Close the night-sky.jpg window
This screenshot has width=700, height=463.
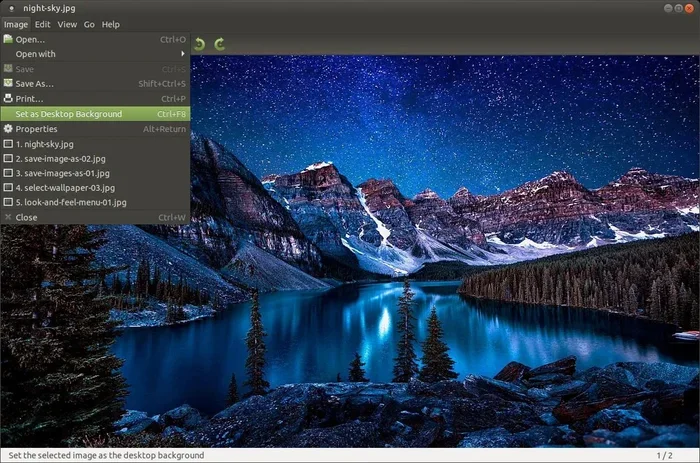(689, 8)
